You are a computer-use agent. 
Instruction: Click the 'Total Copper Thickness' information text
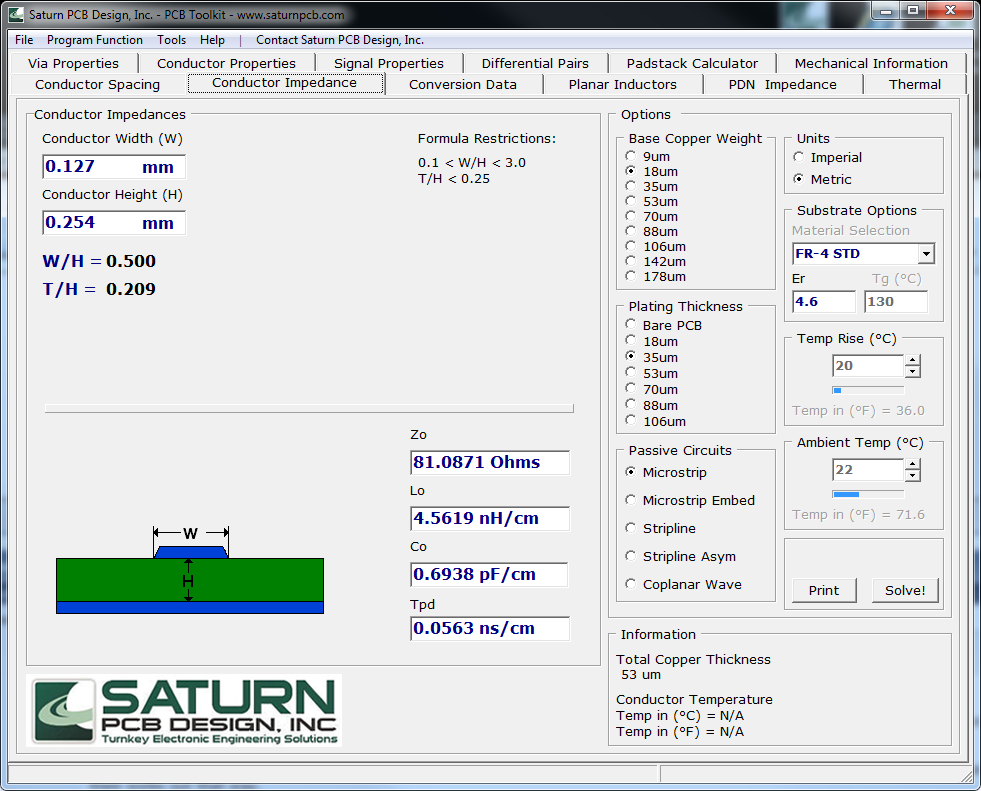point(693,660)
